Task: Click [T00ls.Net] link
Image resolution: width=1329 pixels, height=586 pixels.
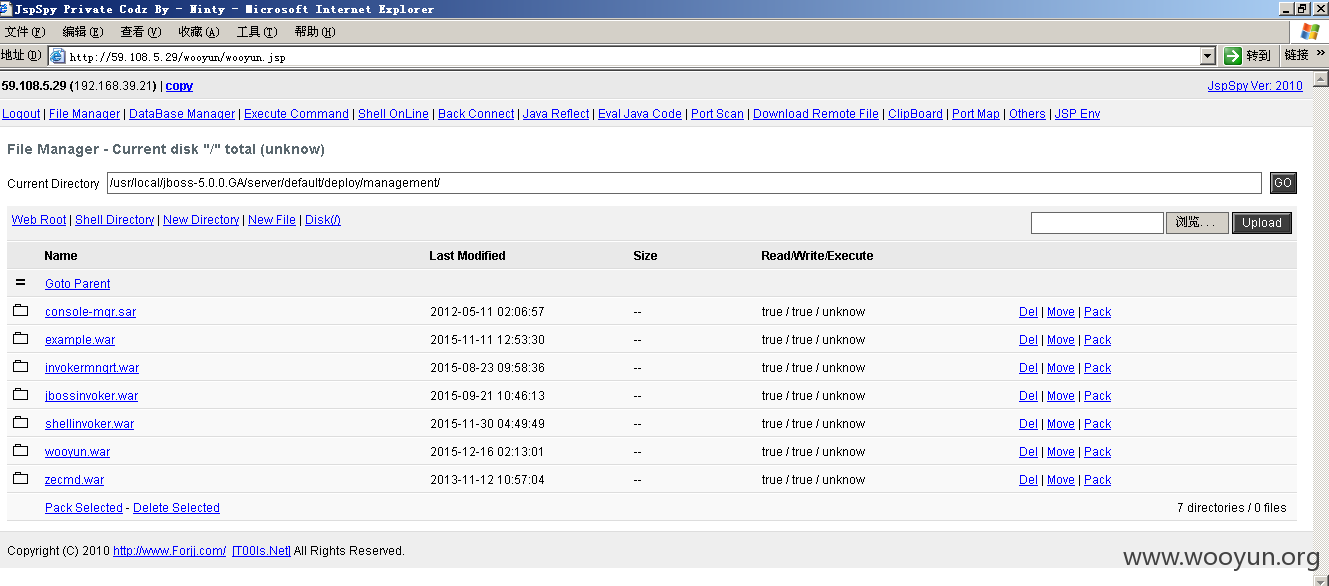Action: click(261, 551)
